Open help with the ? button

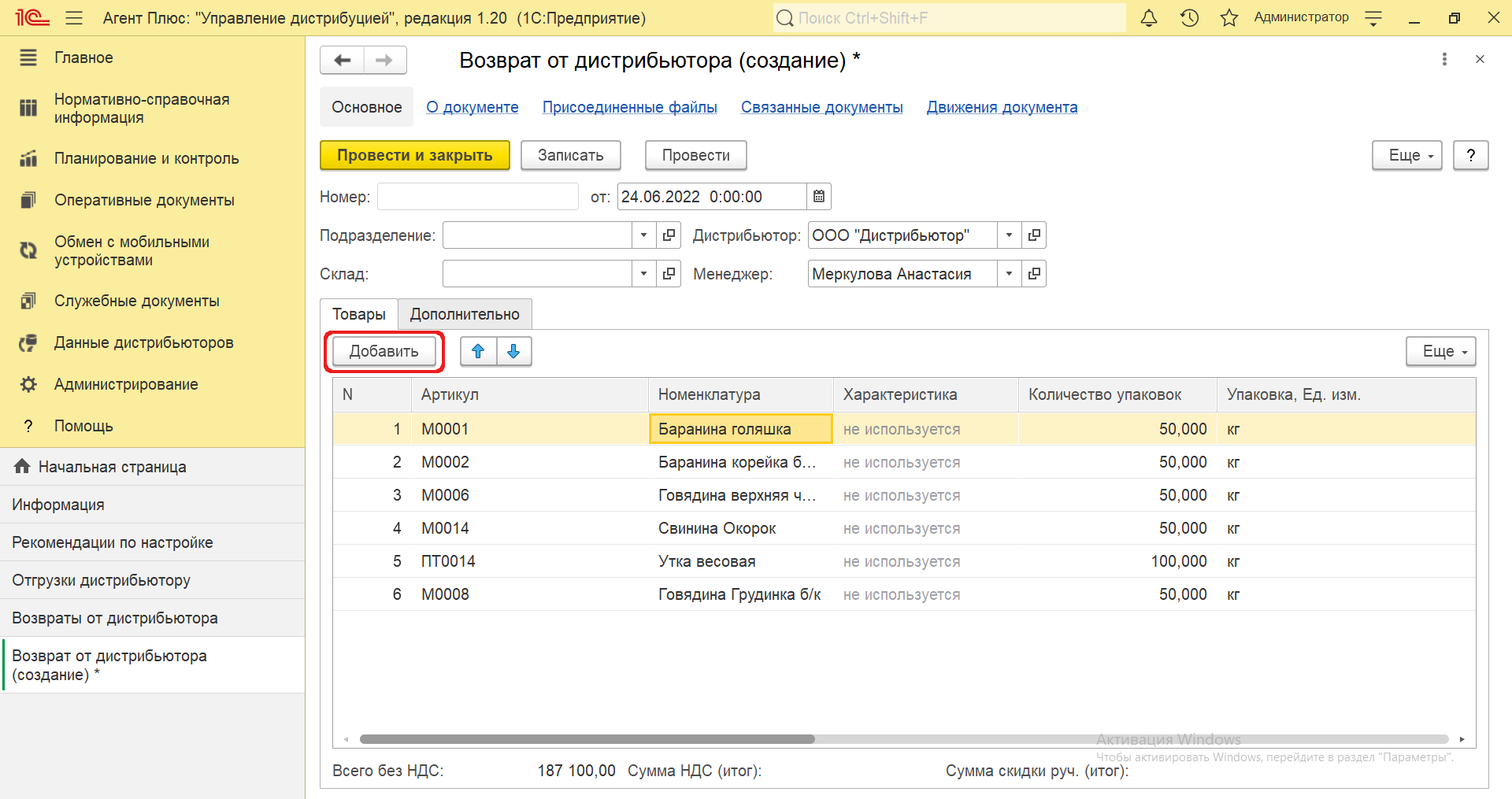tap(1471, 155)
